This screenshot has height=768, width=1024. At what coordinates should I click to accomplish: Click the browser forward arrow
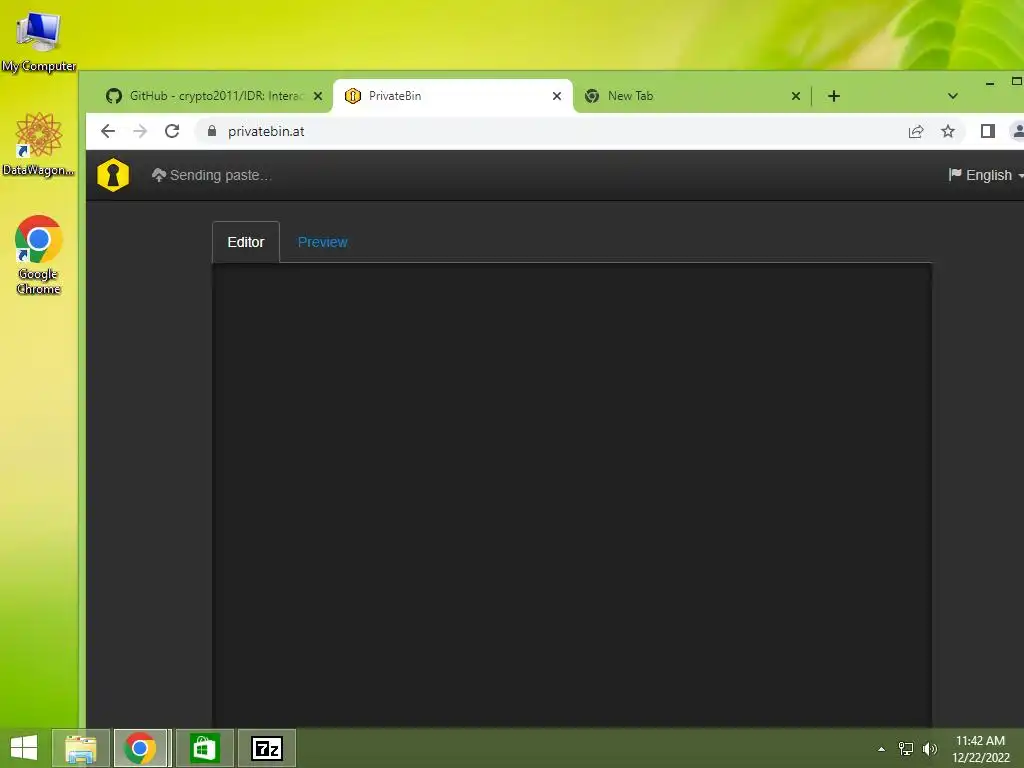coord(140,131)
